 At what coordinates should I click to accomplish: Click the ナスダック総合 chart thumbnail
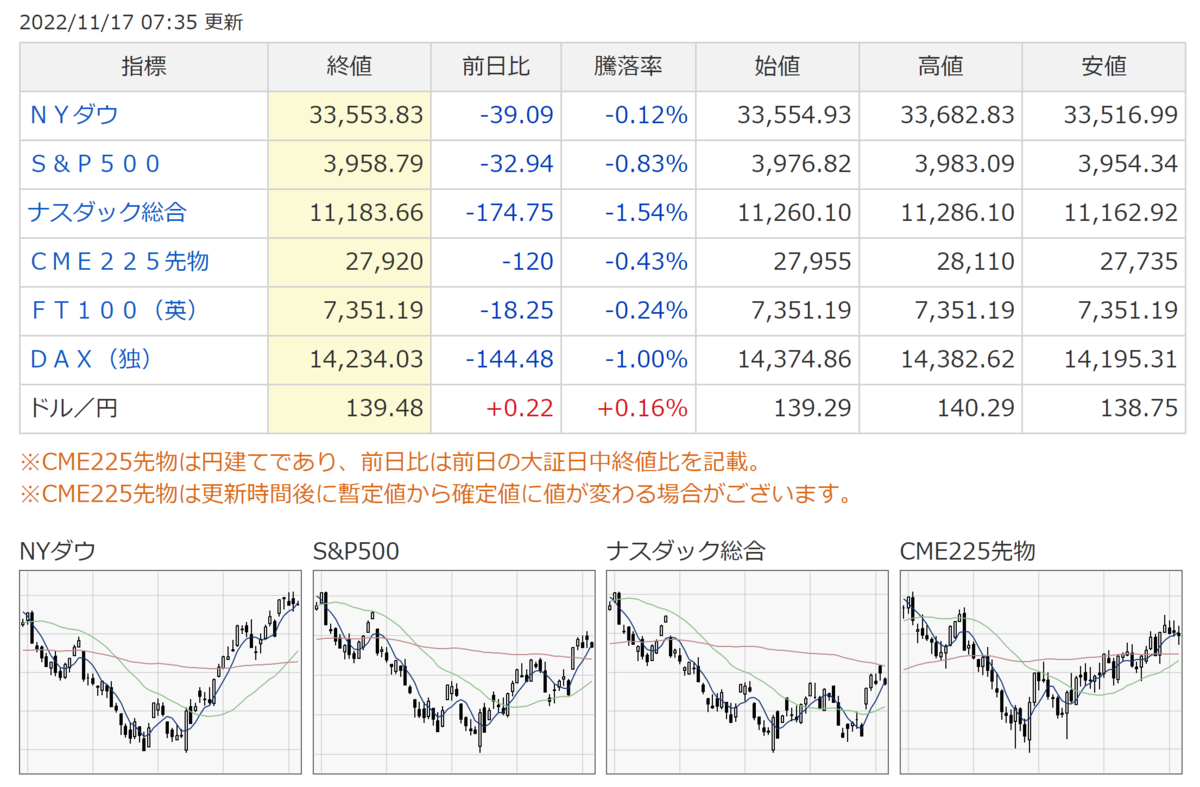[747, 672]
